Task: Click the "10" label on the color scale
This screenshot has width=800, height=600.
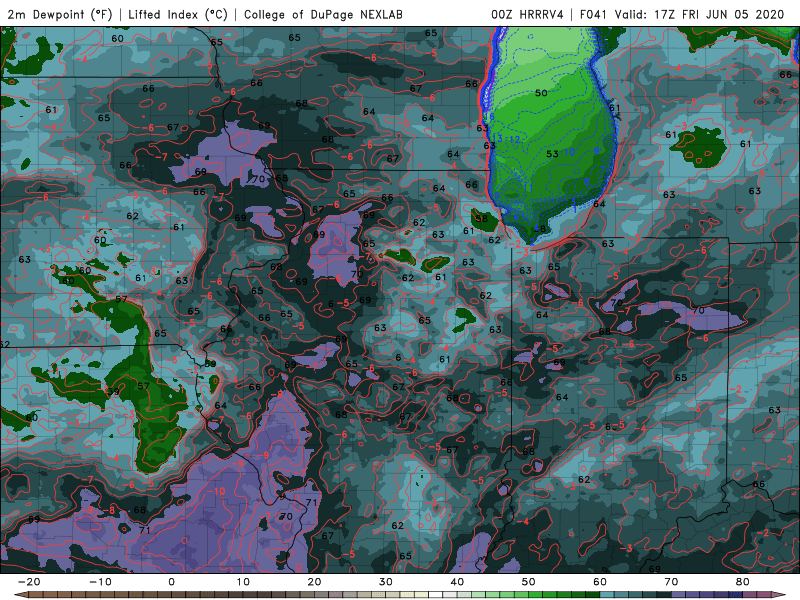Action: coord(243,582)
